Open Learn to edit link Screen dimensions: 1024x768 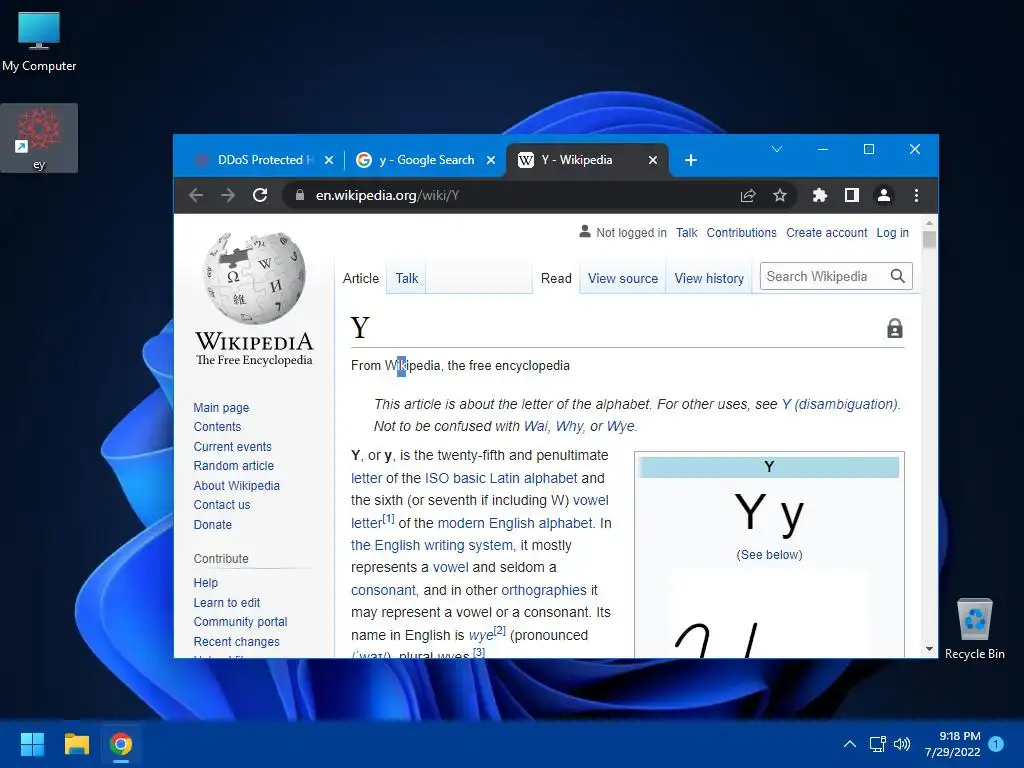(226, 602)
